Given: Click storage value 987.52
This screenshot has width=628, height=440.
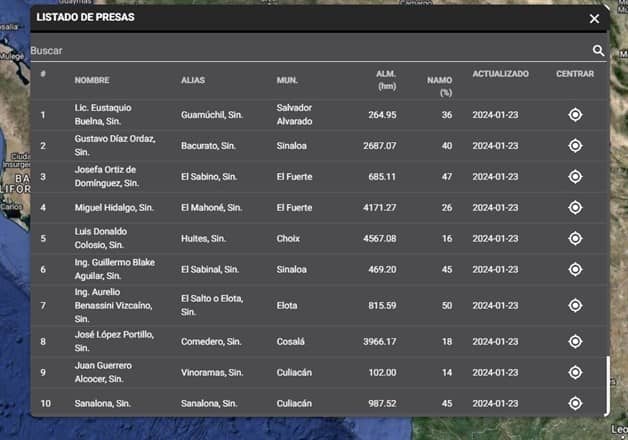Looking at the screenshot, I should point(382,403).
